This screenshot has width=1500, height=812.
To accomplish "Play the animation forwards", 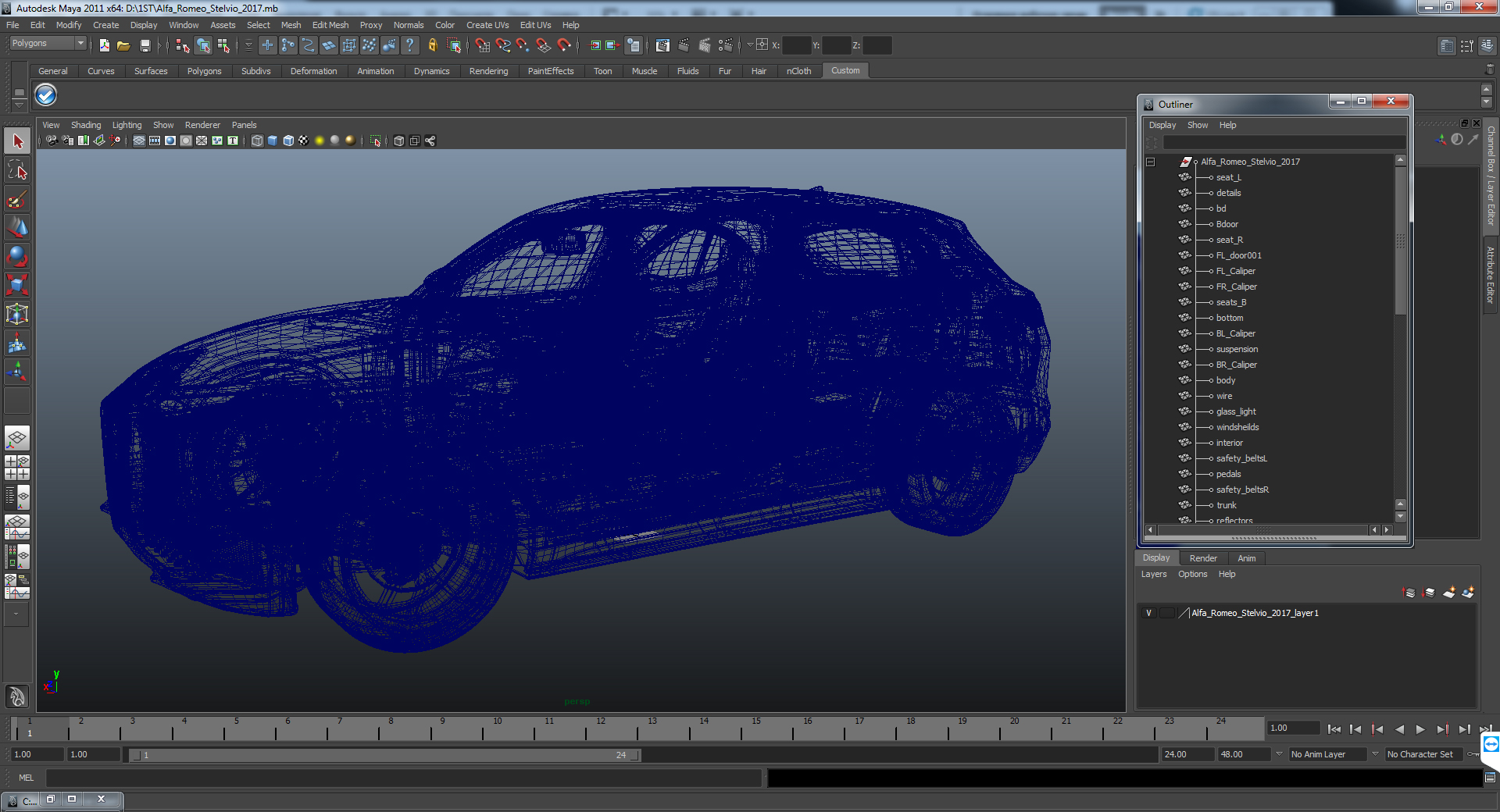I will (x=1420, y=729).
